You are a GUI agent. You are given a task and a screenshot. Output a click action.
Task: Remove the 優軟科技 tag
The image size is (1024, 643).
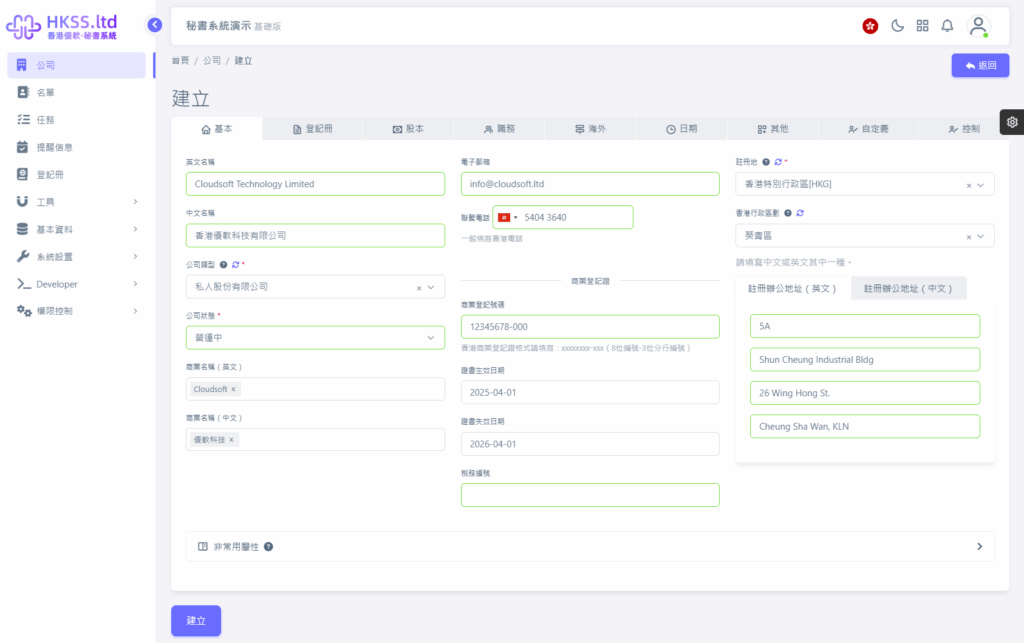231,440
